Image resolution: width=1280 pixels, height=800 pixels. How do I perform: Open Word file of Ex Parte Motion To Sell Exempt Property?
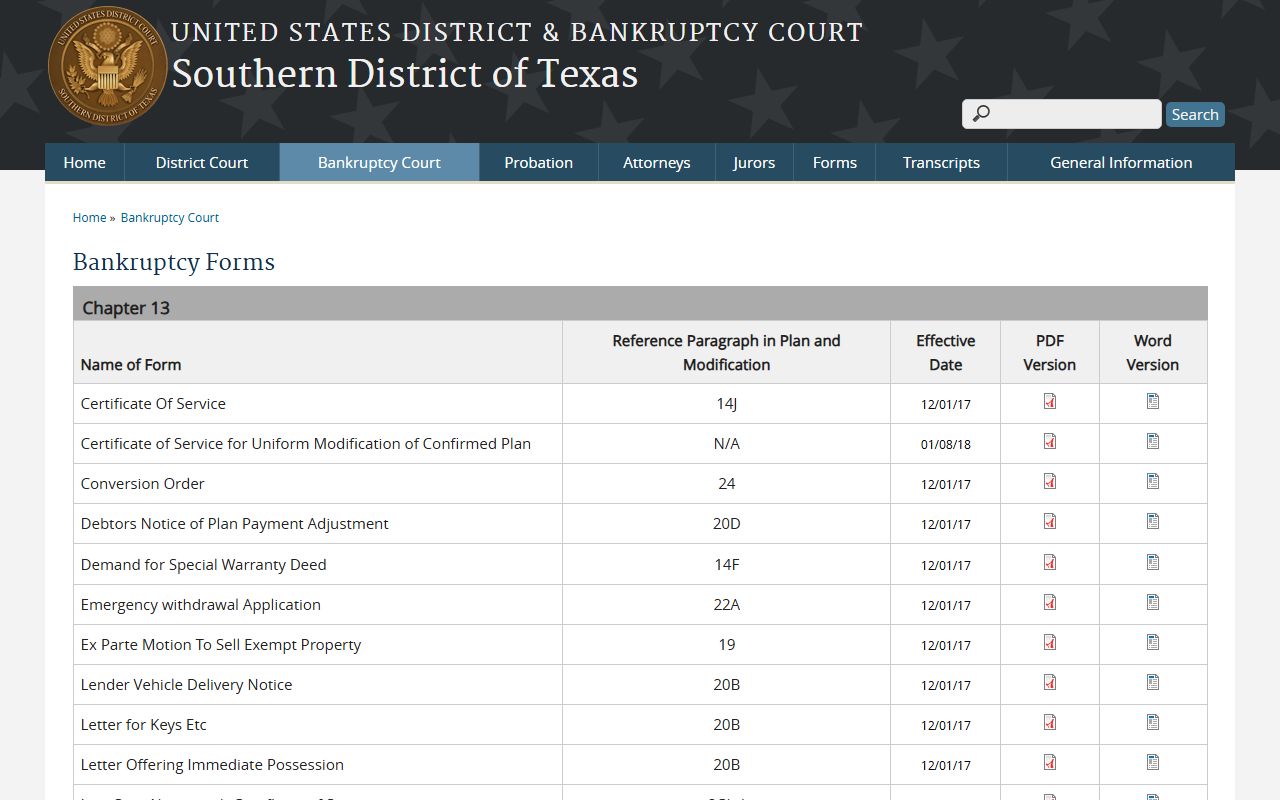(1153, 642)
